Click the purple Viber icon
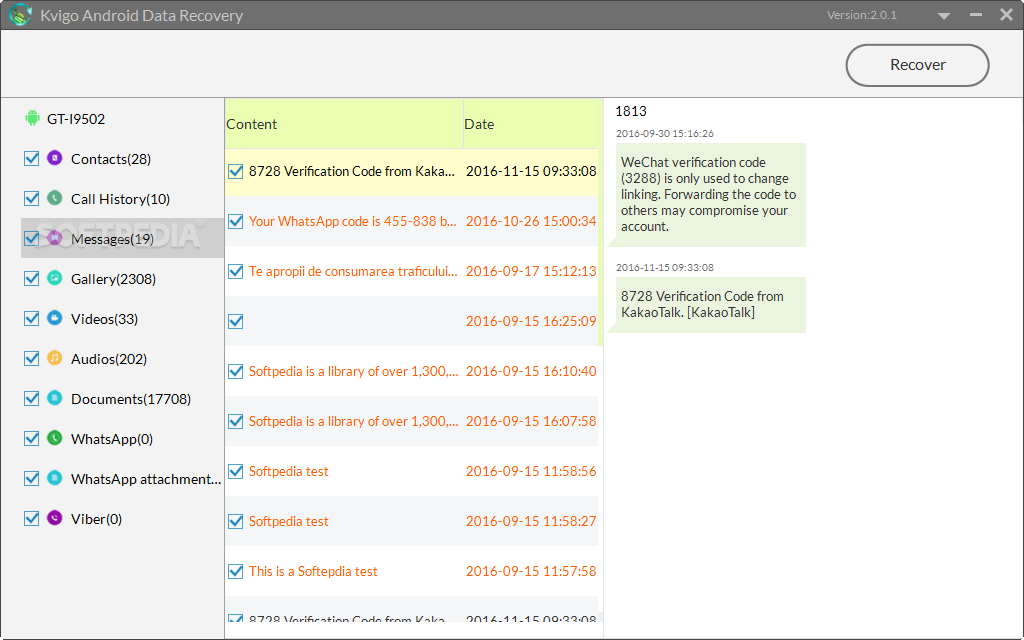This screenshot has height=640, width=1024. 55,518
